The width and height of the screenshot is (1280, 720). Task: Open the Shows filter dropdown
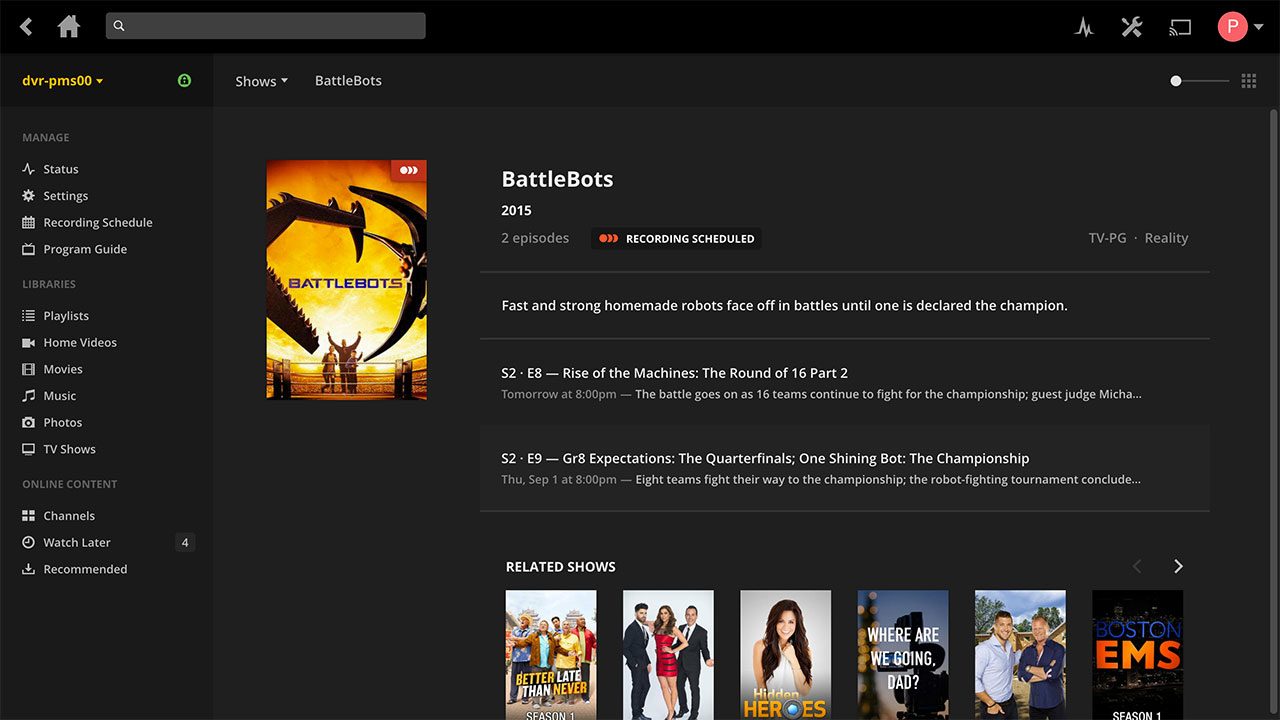[x=261, y=81]
